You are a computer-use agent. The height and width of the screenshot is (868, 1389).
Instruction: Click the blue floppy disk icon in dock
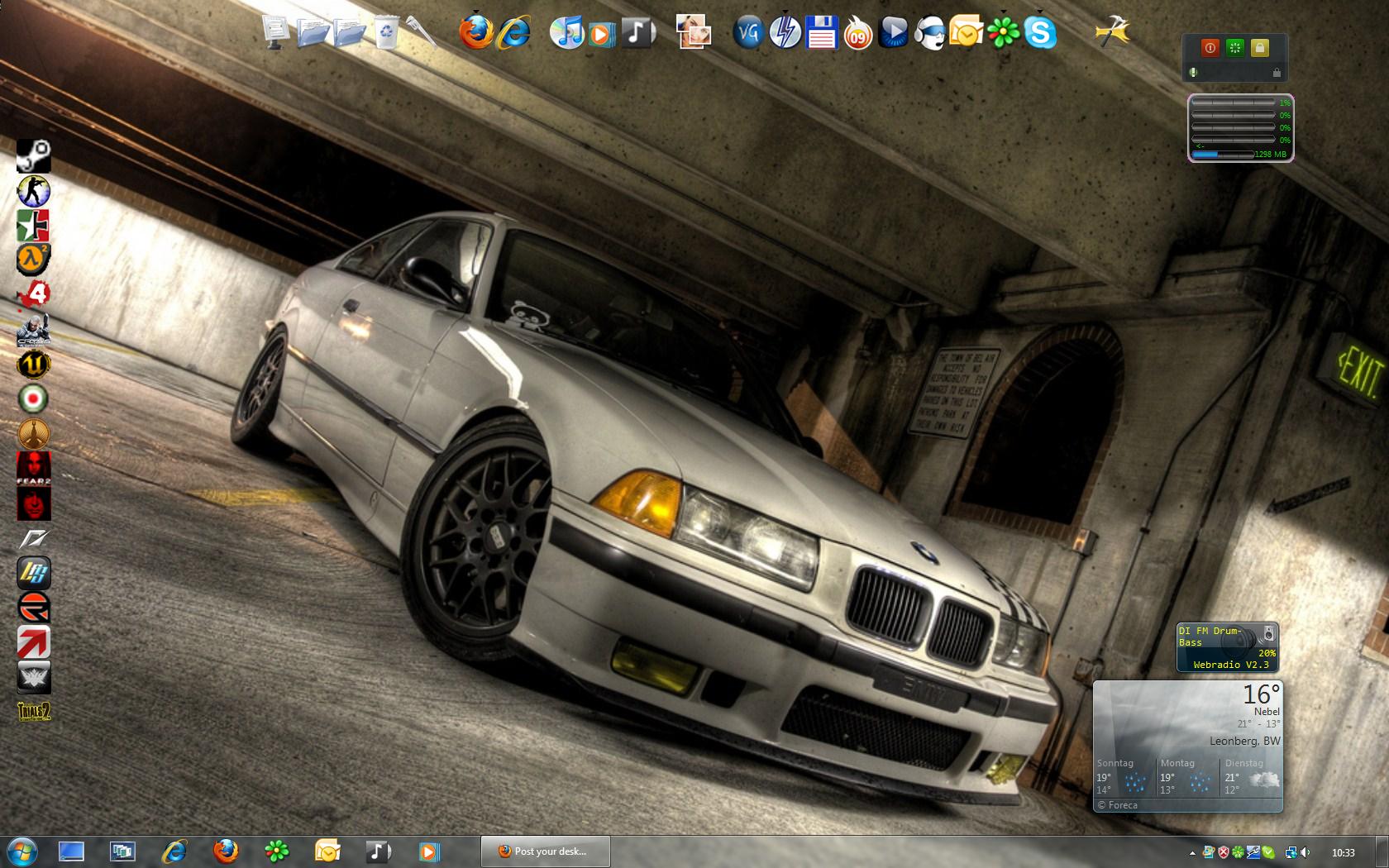(821, 33)
